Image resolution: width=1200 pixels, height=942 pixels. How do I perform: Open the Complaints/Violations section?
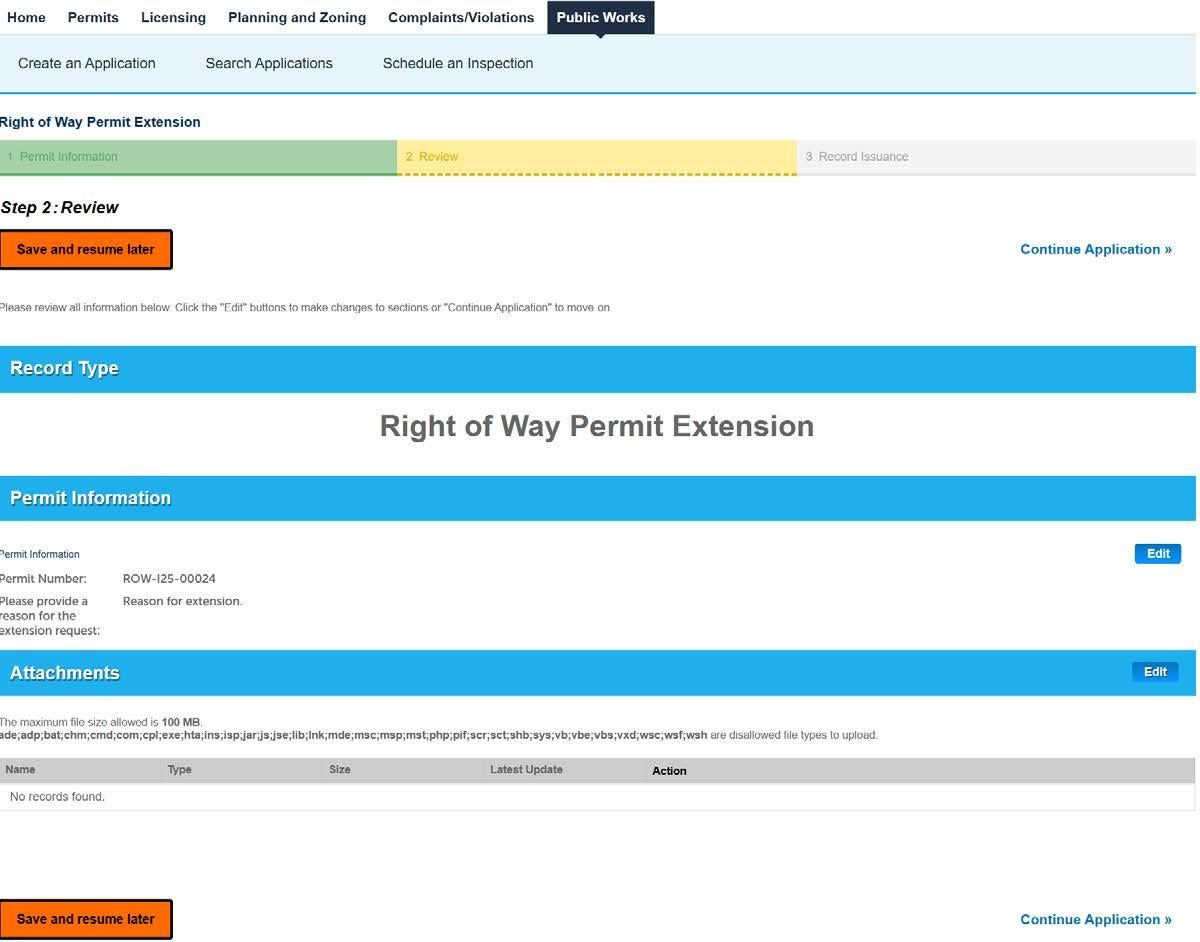[461, 17]
